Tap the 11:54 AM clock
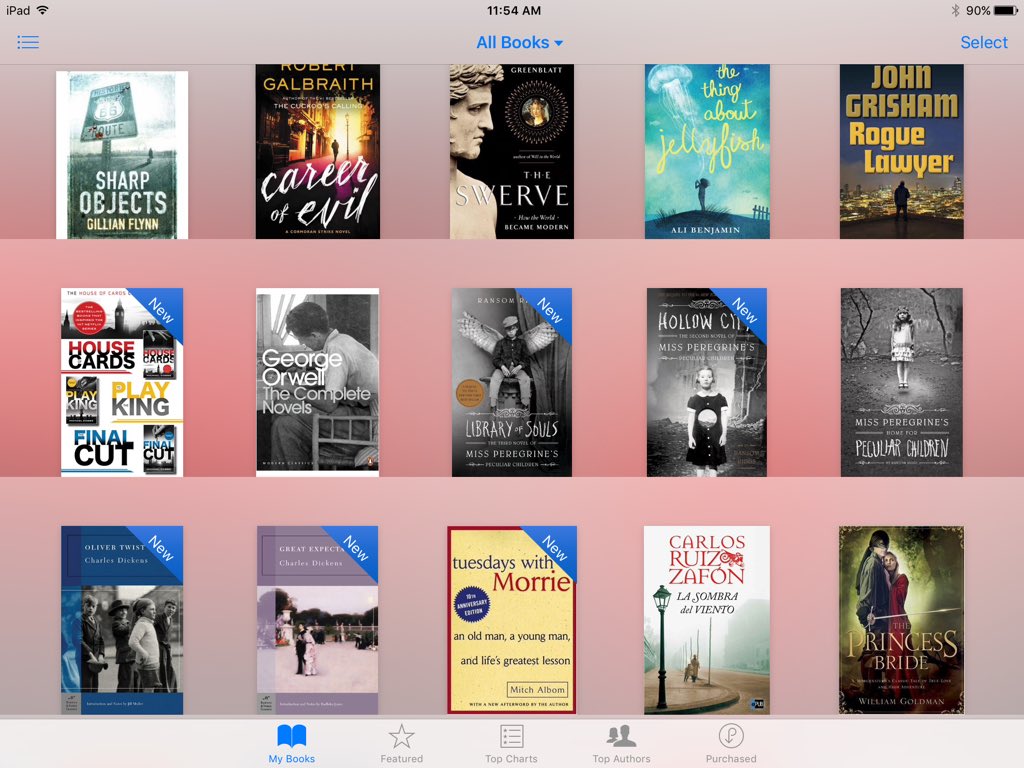 [514, 10]
